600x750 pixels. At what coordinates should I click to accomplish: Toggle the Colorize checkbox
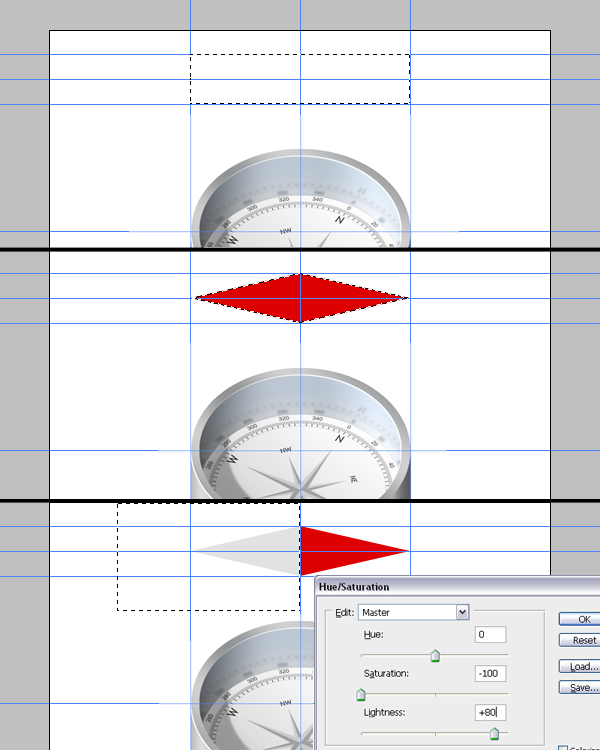562,747
